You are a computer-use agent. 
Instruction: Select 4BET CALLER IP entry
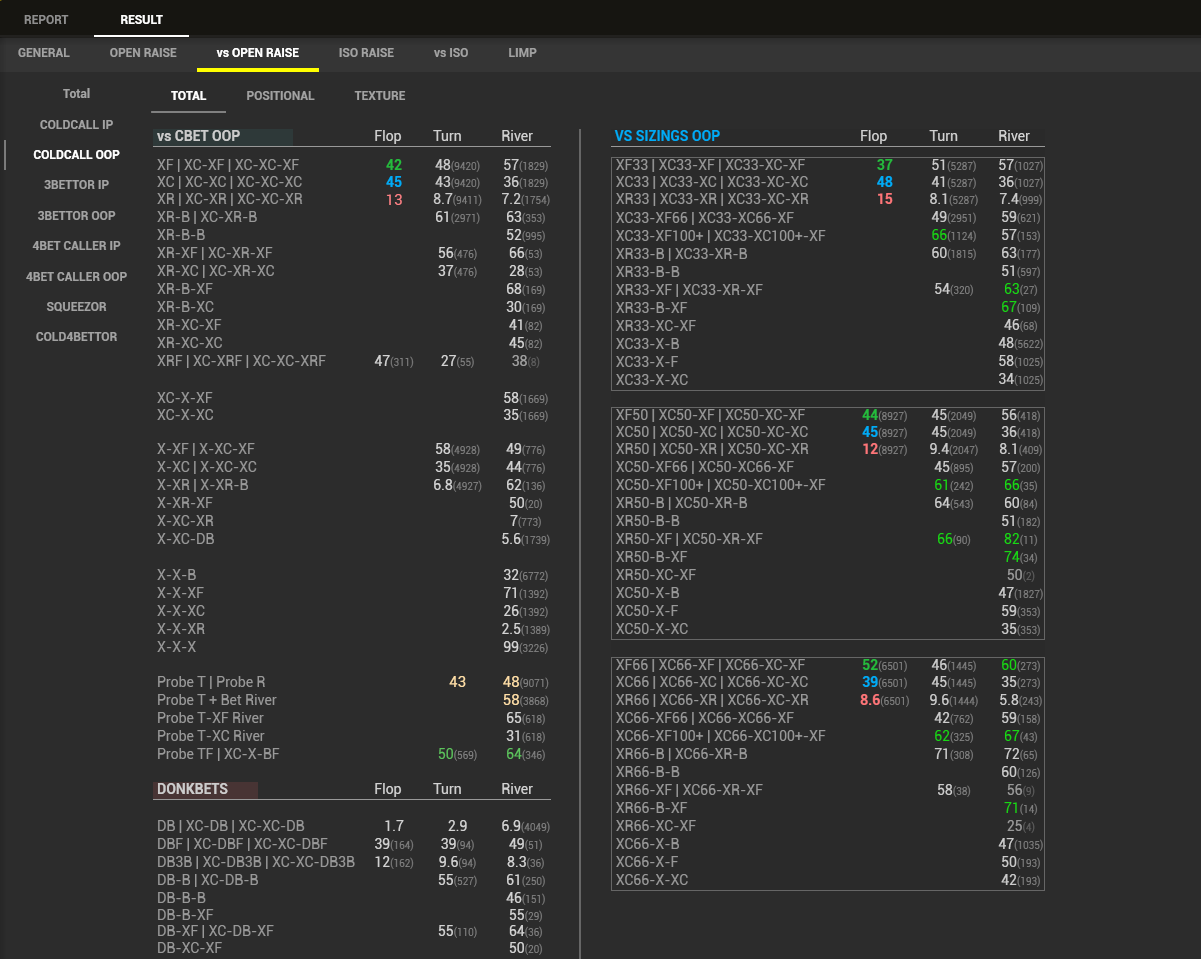point(77,246)
